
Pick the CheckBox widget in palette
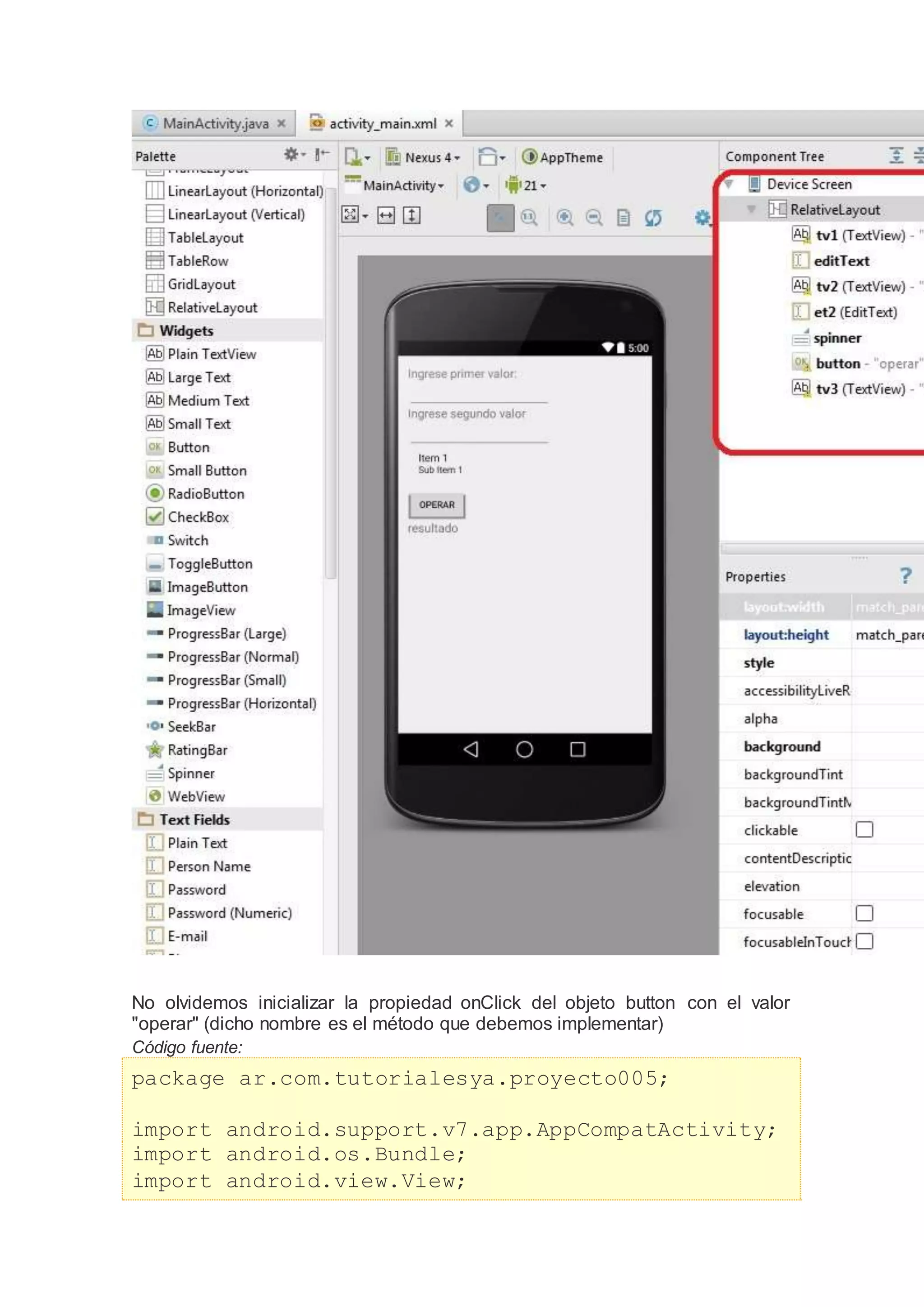[187, 517]
